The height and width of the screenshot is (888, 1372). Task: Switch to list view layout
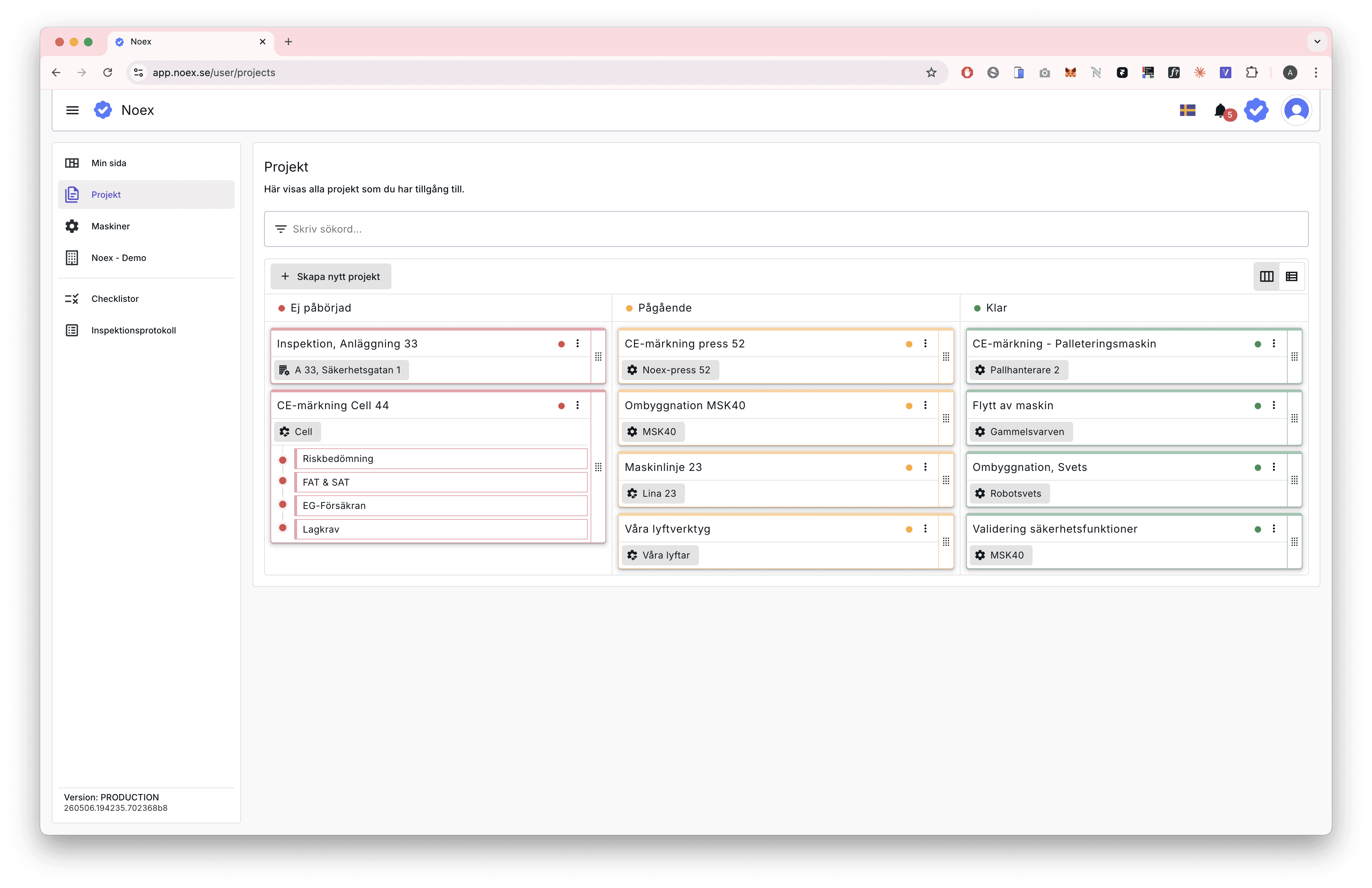[x=1292, y=276]
